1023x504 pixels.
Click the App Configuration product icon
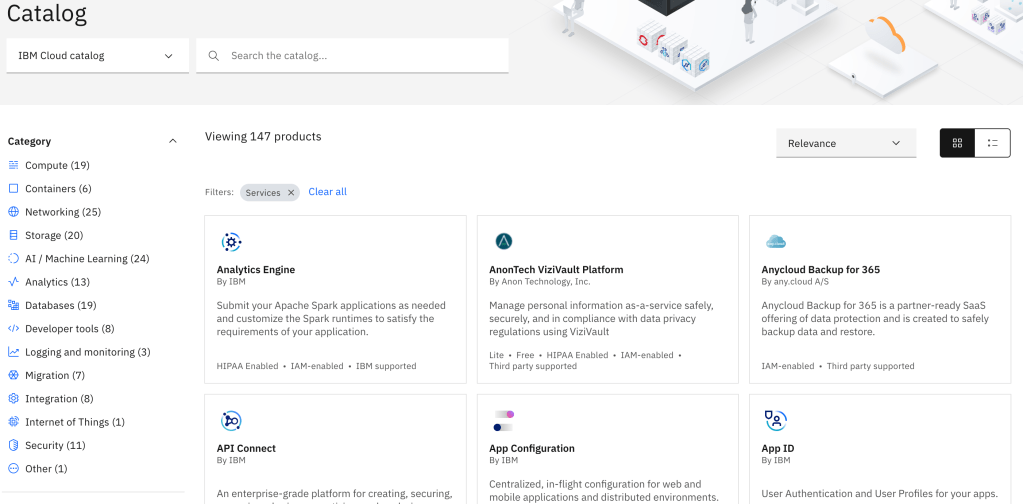[x=504, y=421]
